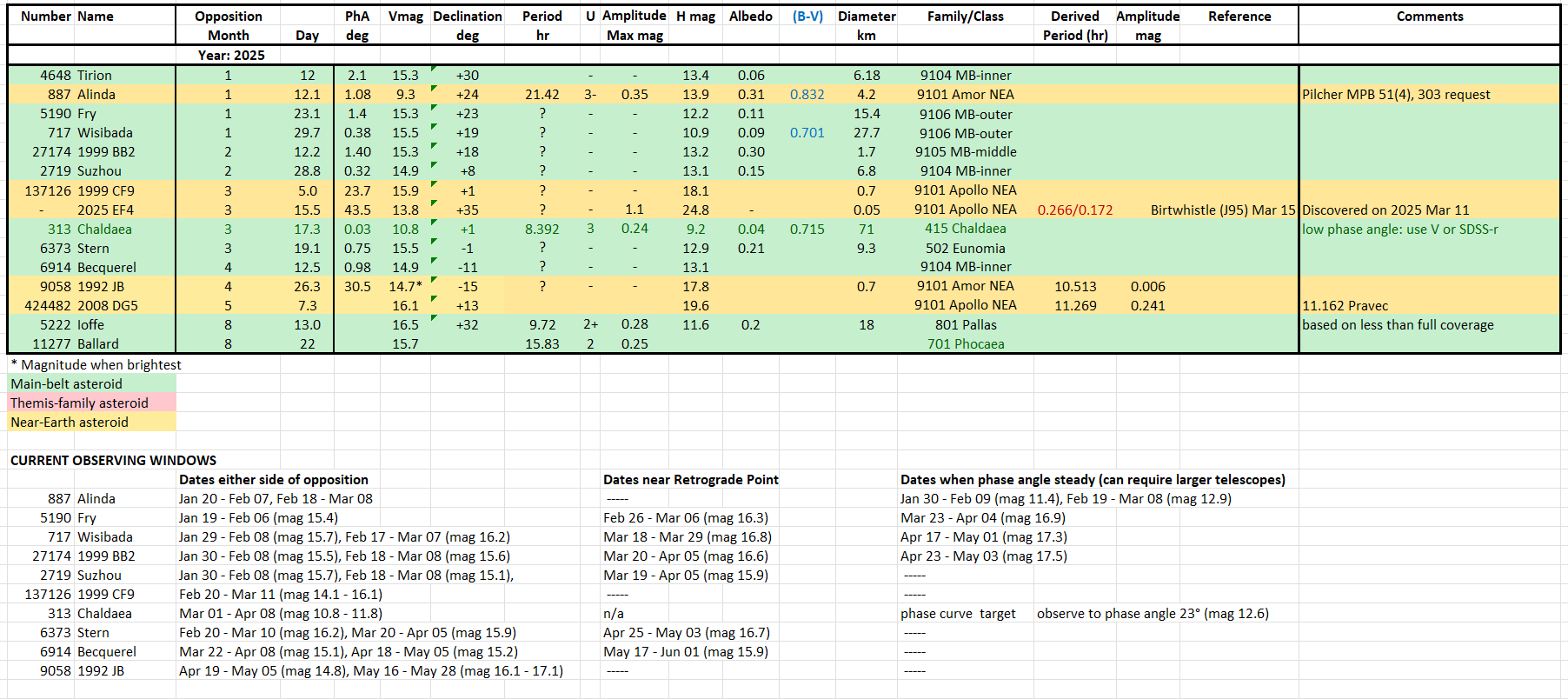This screenshot has width=1568, height=699.
Task: Select the number '424482'
Action: (48, 305)
